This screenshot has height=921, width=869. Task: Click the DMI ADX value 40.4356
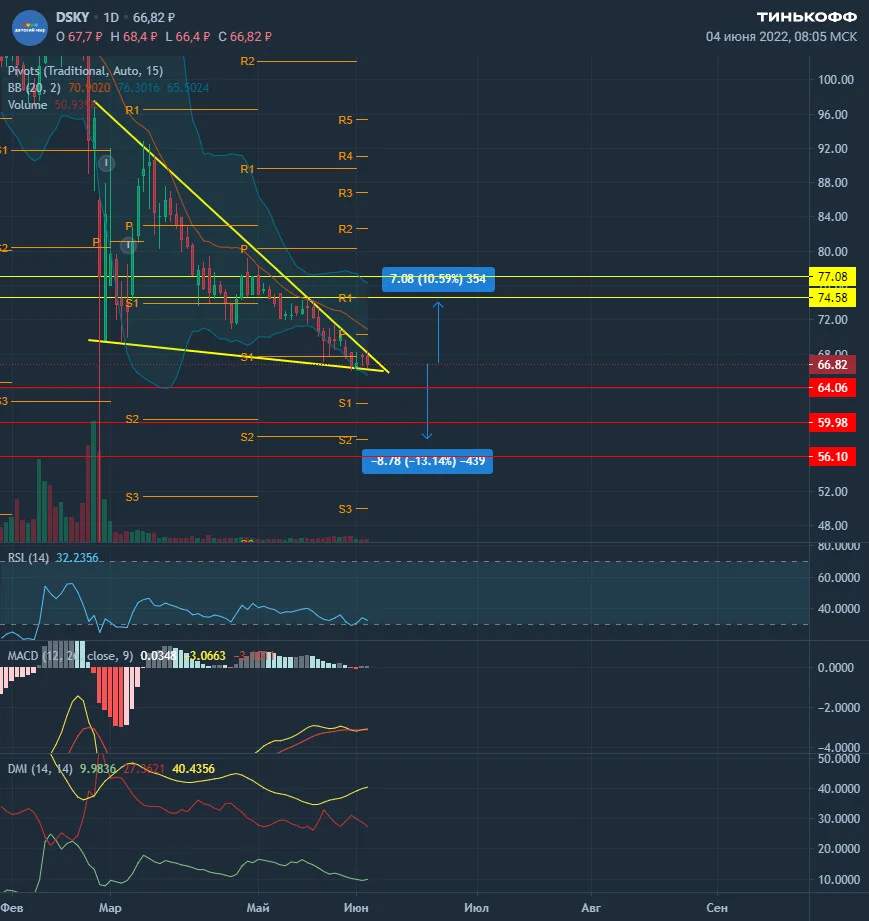click(193, 769)
